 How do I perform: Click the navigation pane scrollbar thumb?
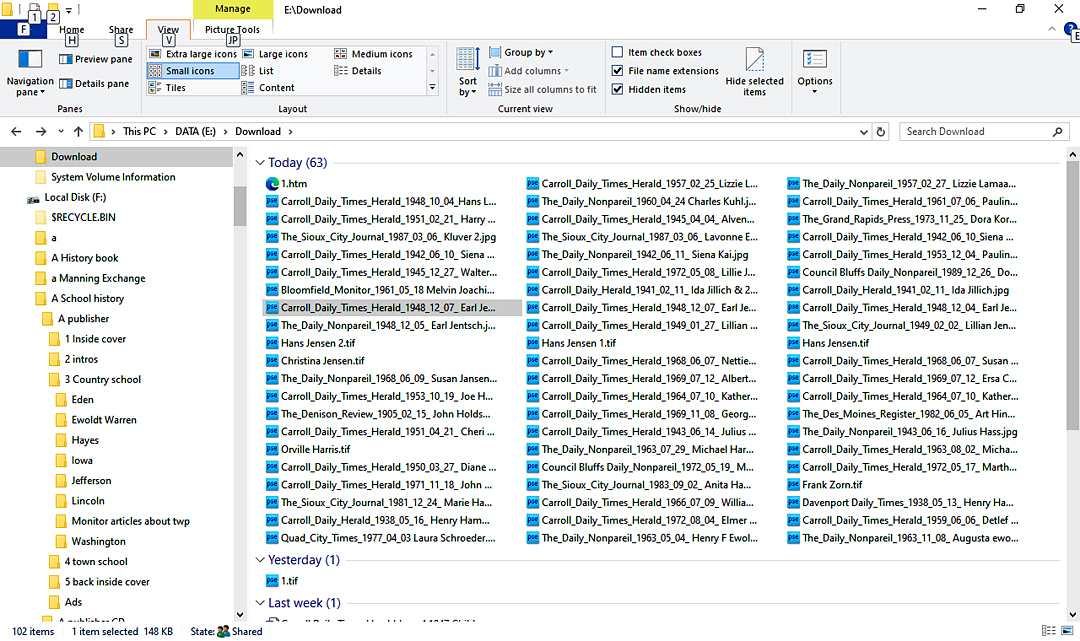(x=240, y=207)
